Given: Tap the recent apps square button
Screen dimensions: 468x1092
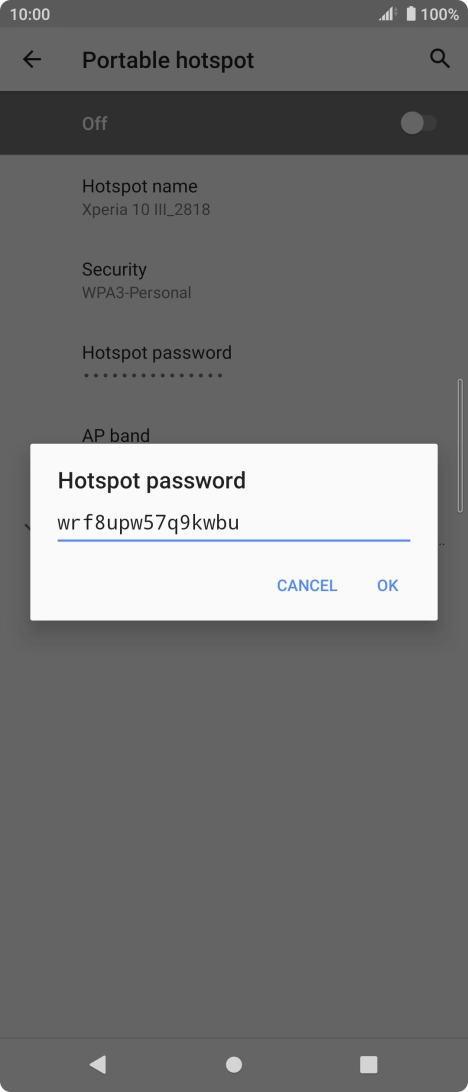Looking at the screenshot, I should [368, 1064].
